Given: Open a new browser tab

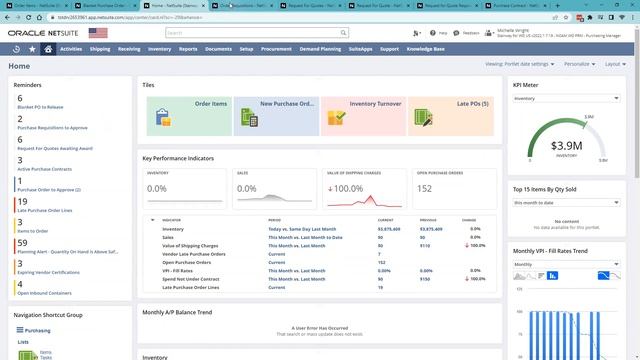Looking at the screenshot, I should point(558,6).
